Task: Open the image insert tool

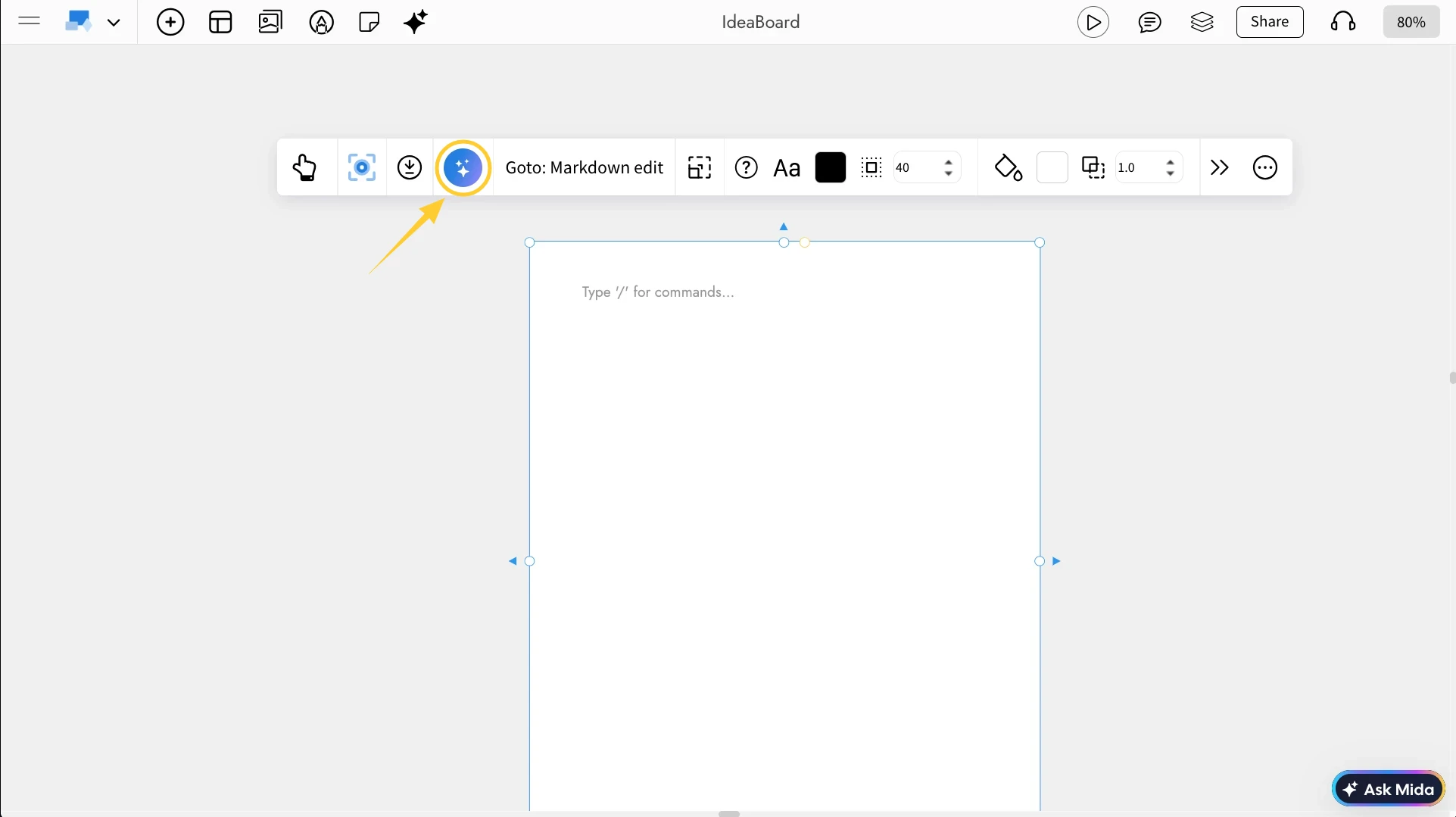Action: point(270,21)
